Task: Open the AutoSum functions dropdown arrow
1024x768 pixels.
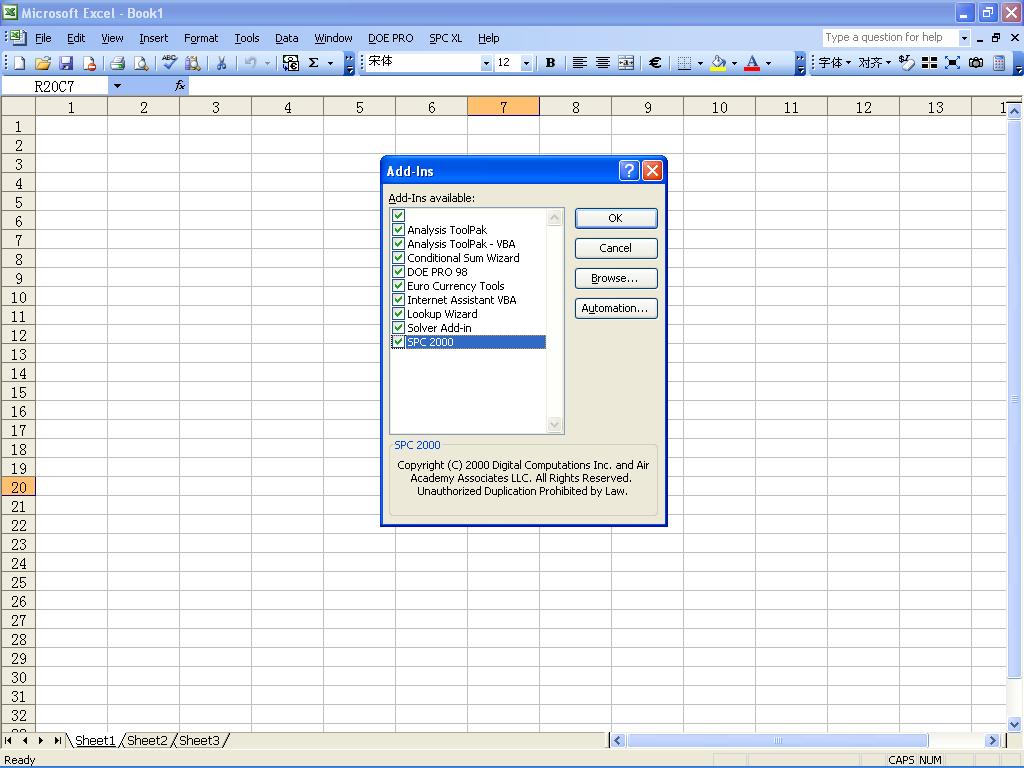Action: [x=330, y=63]
